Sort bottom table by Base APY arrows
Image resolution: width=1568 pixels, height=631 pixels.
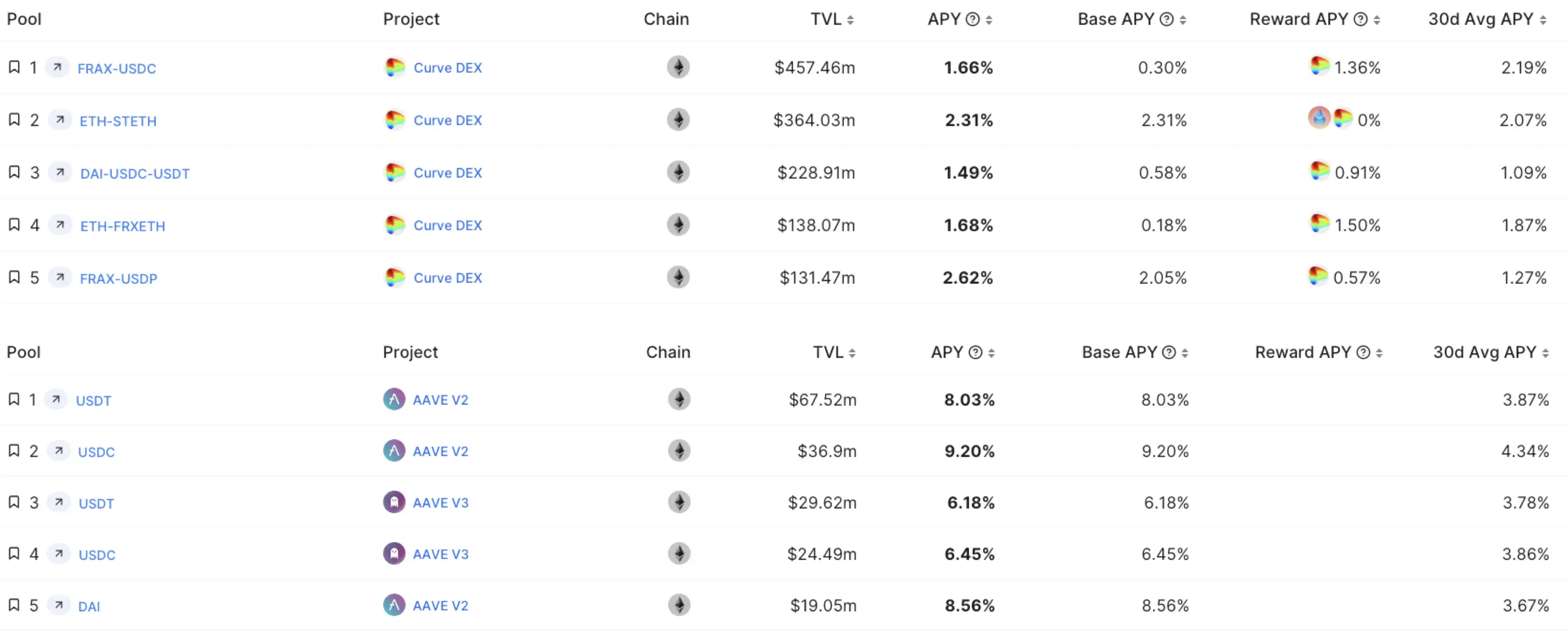pos(1185,353)
